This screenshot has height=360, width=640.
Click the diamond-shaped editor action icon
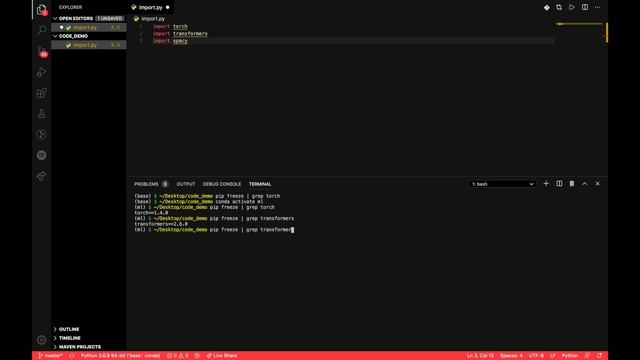547,7
